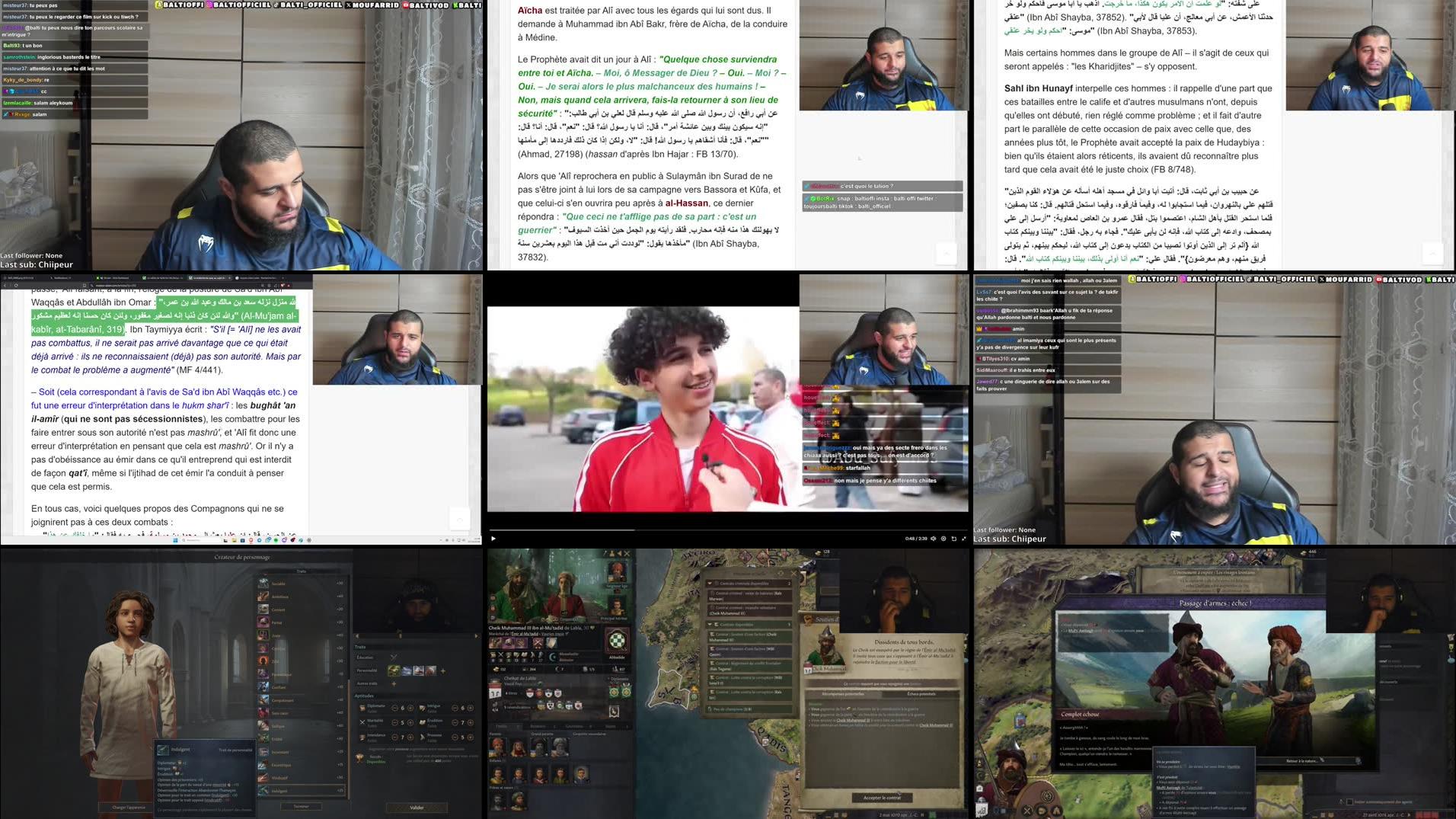
Task: Click the Accepter le contrat button
Action: [x=883, y=798]
